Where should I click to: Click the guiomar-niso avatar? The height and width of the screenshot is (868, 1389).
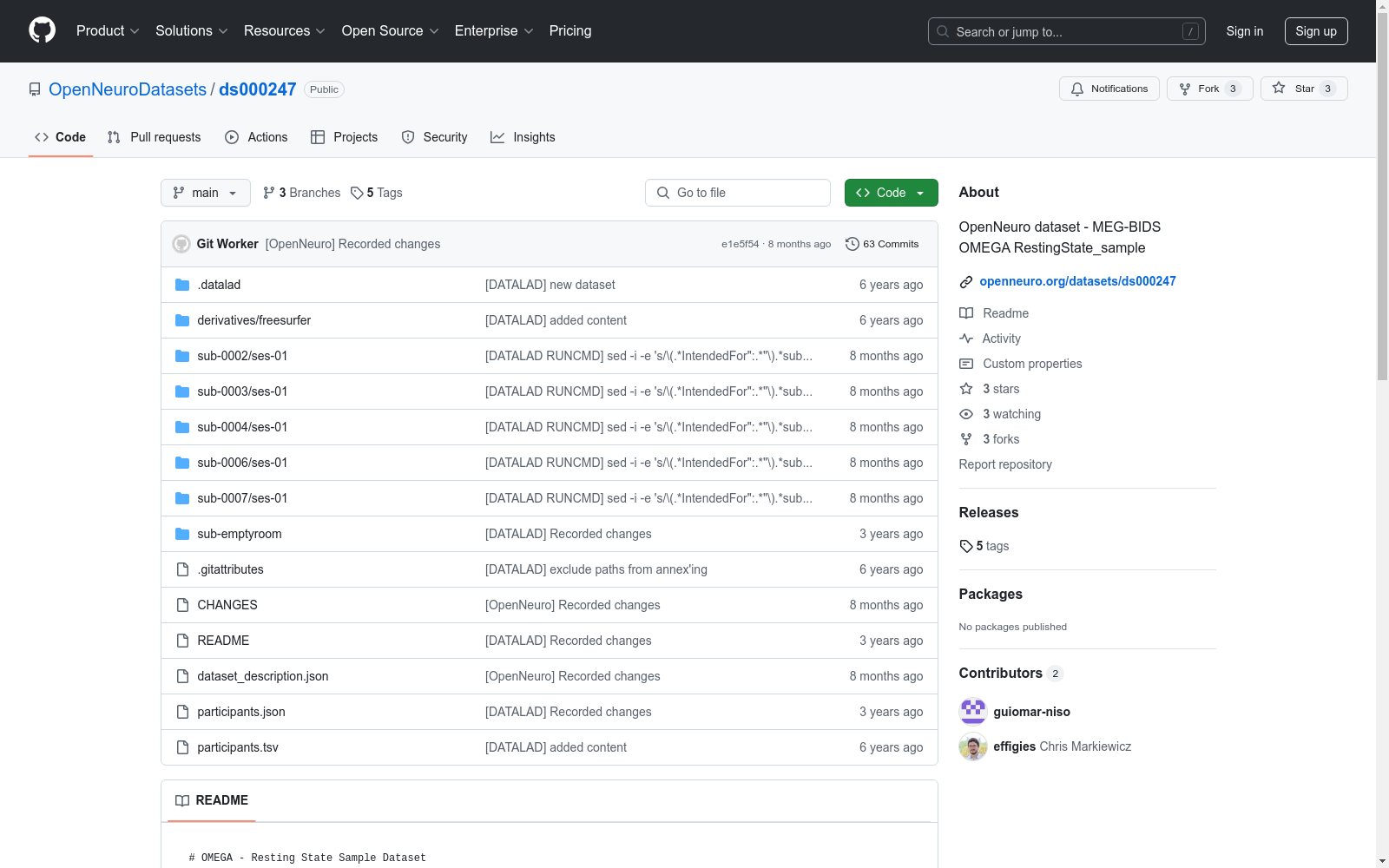[973, 712]
